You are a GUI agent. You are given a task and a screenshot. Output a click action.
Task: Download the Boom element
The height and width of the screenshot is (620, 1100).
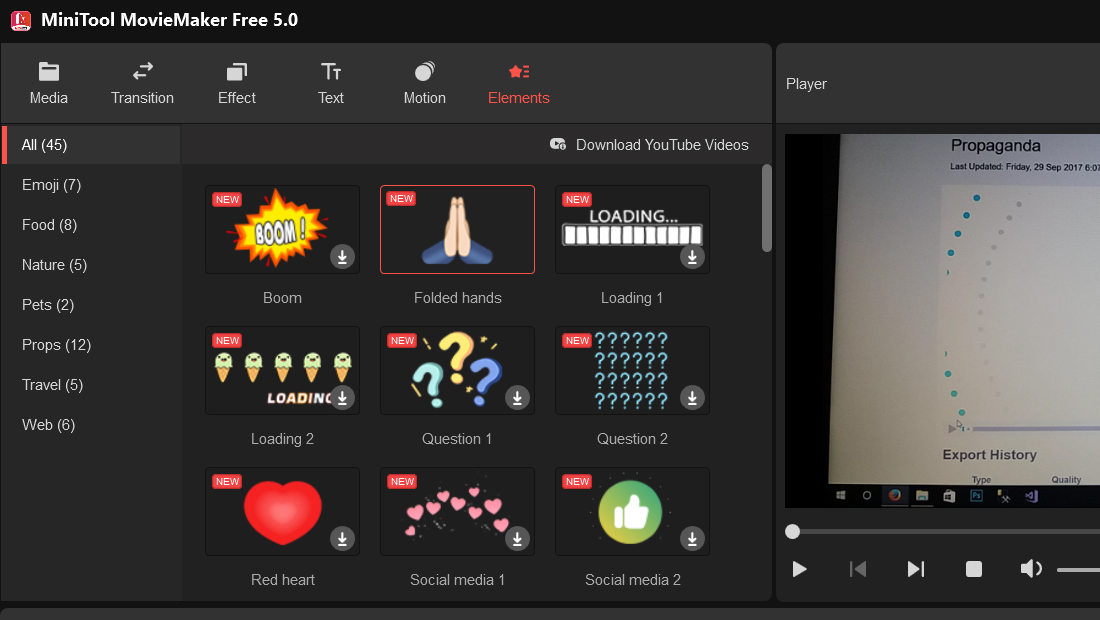[342, 257]
